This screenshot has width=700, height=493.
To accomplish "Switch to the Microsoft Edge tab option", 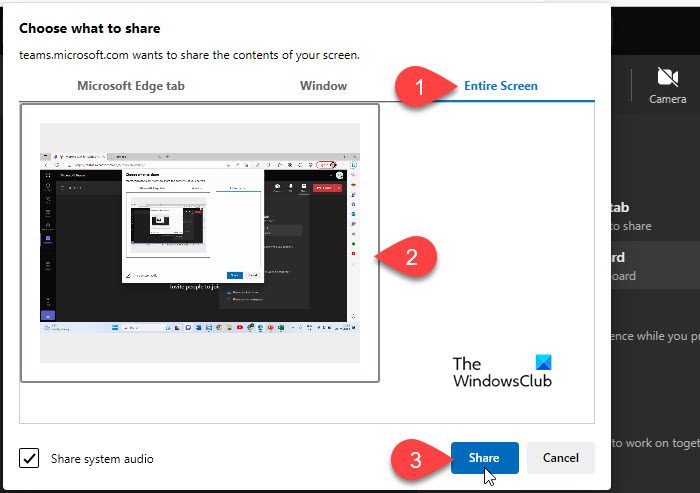I will click(131, 86).
